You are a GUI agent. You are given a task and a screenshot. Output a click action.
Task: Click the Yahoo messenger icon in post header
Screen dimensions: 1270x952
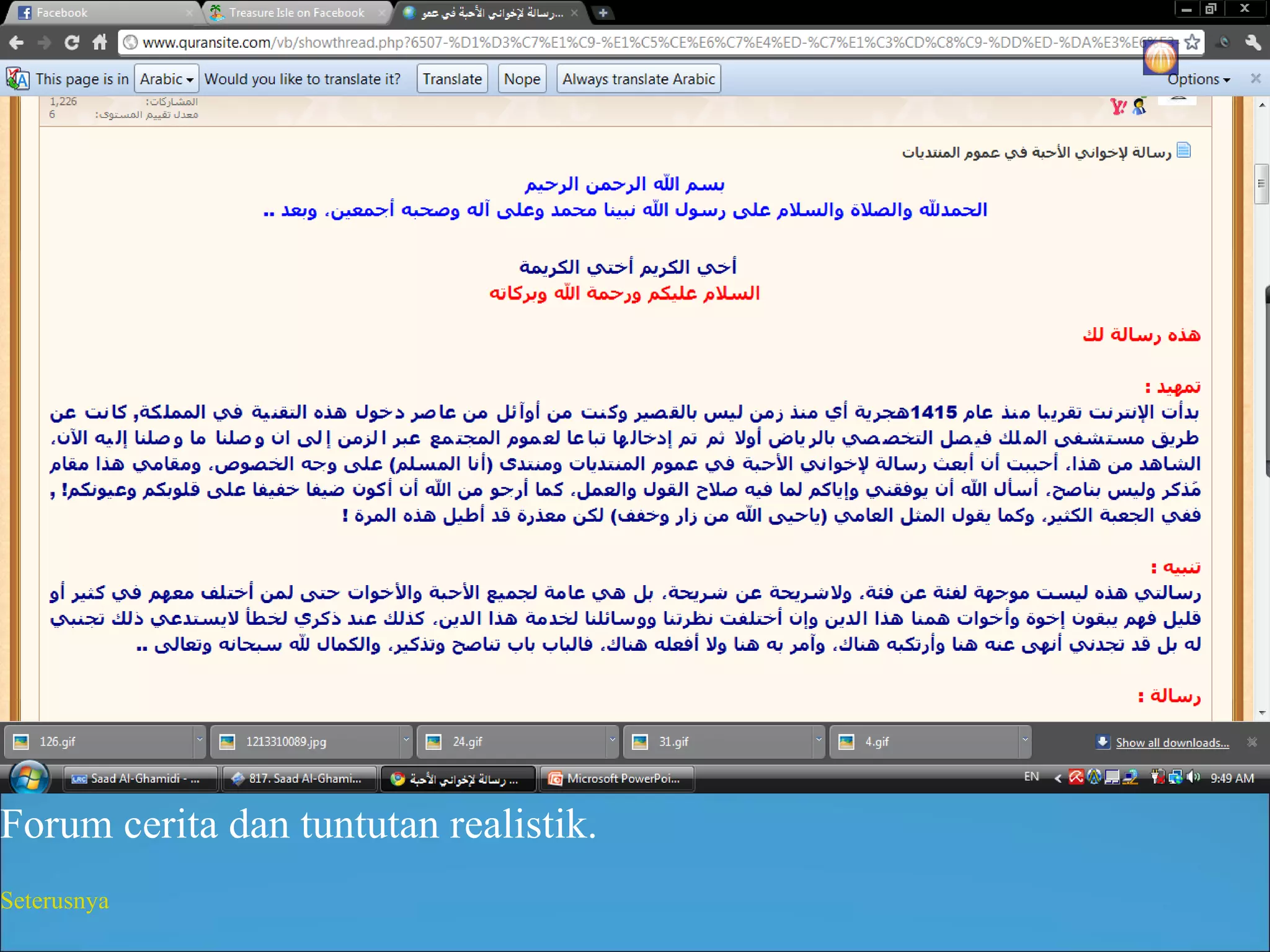pos(1118,107)
